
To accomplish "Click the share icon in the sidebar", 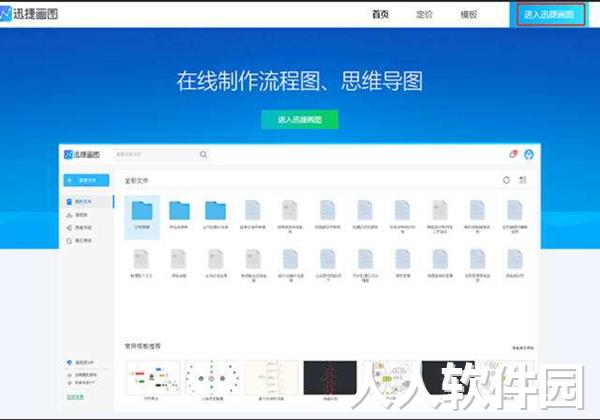I will [x=69, y=228].
